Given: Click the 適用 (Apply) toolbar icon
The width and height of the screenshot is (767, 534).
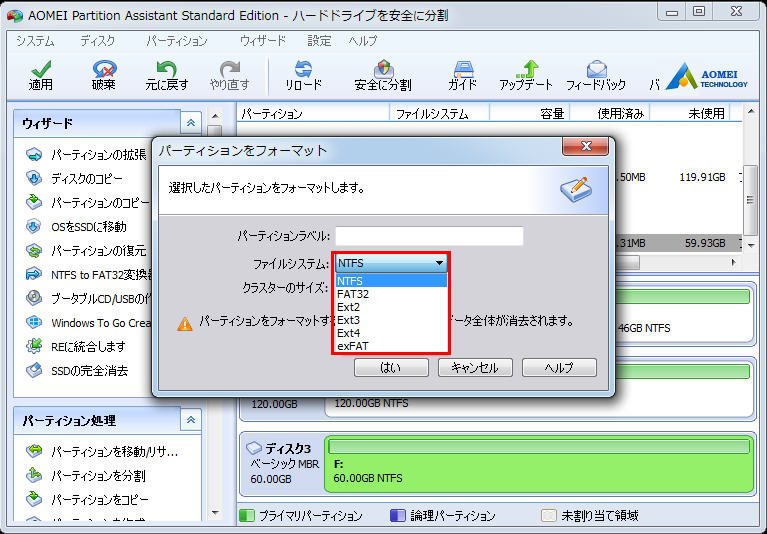Looking at the screenshot, I should pyautogui.click(x=41, y=75).
